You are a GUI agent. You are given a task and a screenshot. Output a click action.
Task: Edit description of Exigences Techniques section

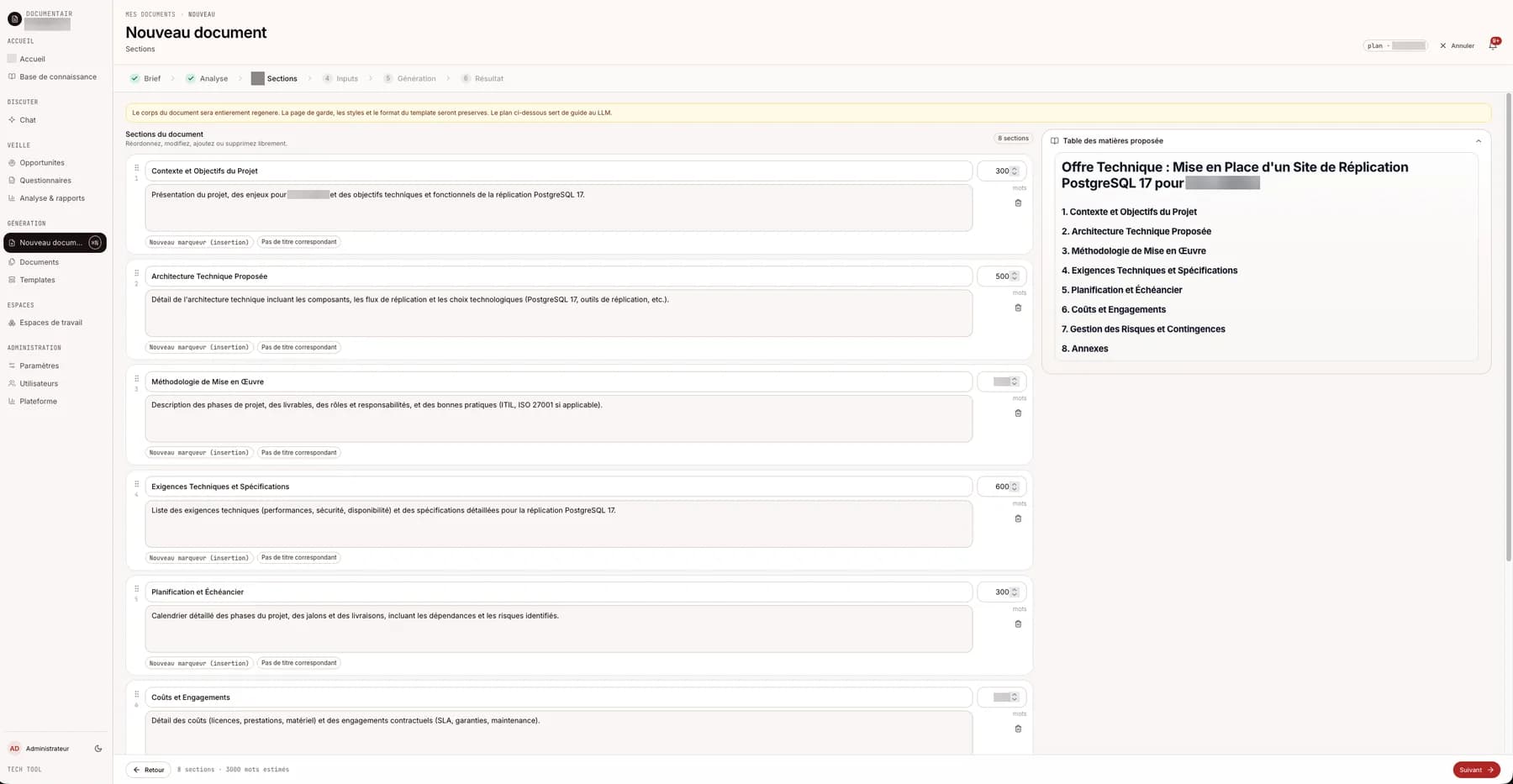coord(558,524)
